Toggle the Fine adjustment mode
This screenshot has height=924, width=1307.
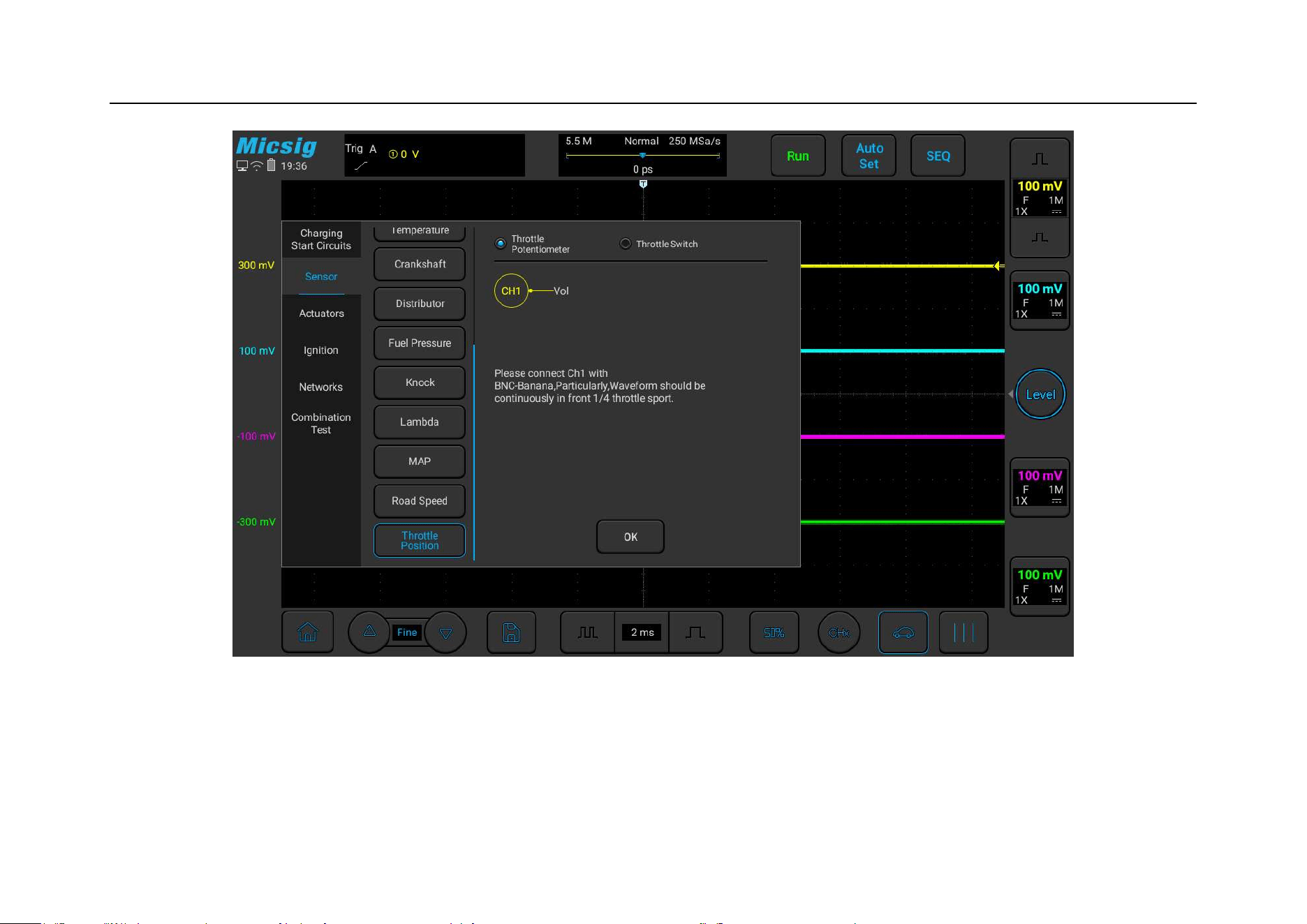(x=407, y=632)
